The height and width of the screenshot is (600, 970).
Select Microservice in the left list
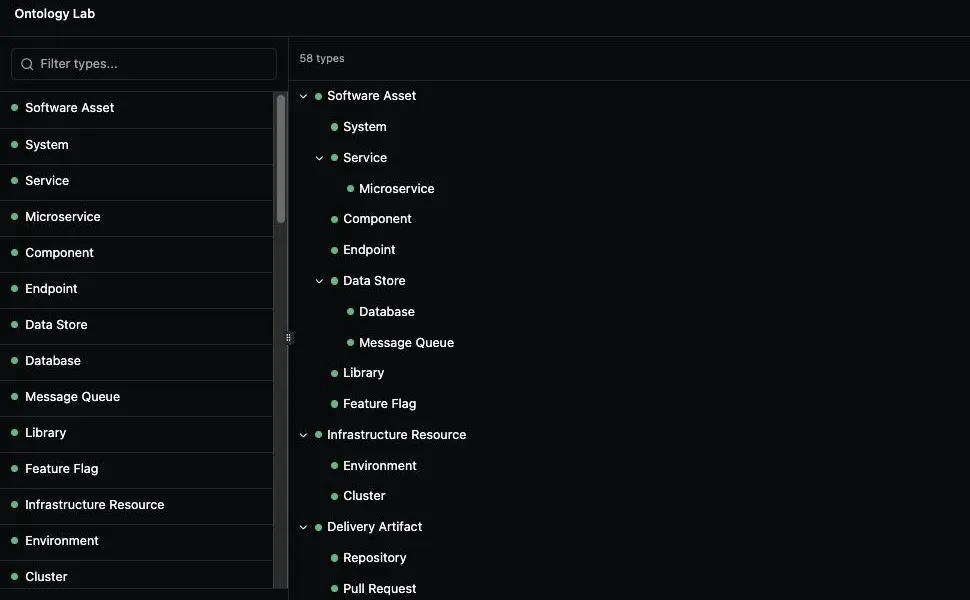136,216
